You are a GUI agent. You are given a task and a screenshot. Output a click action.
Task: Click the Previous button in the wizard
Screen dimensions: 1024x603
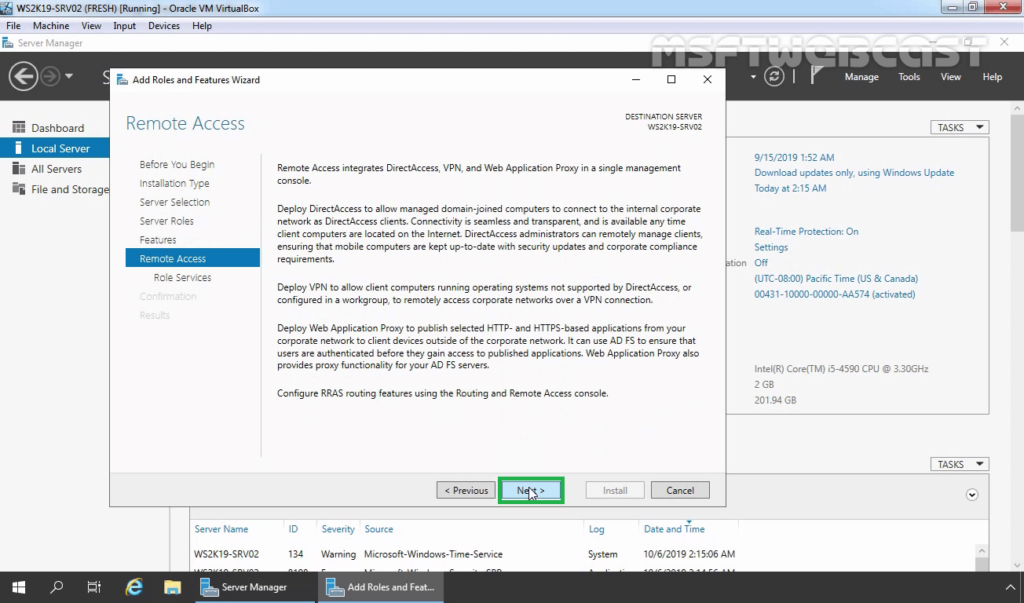(466, 490)
